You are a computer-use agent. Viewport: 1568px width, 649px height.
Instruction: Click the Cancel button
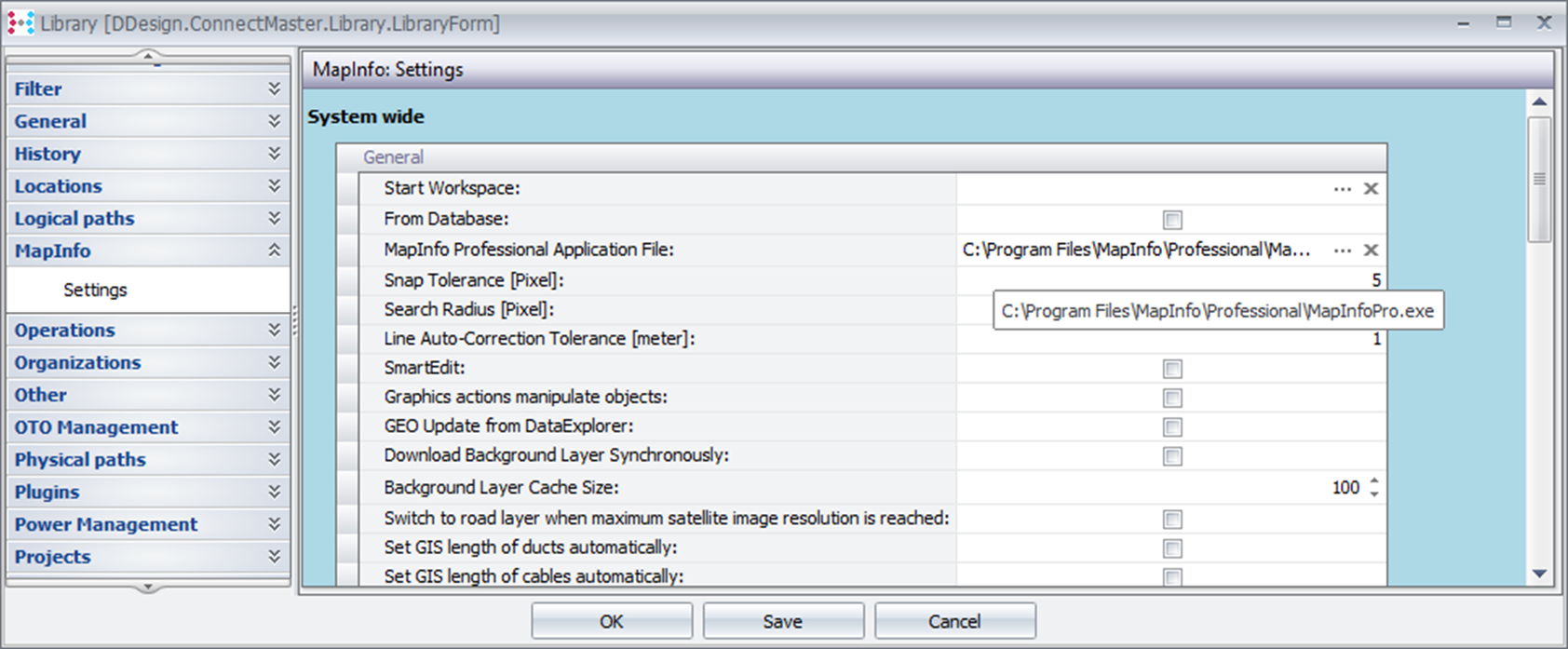(x=954, y=621)
